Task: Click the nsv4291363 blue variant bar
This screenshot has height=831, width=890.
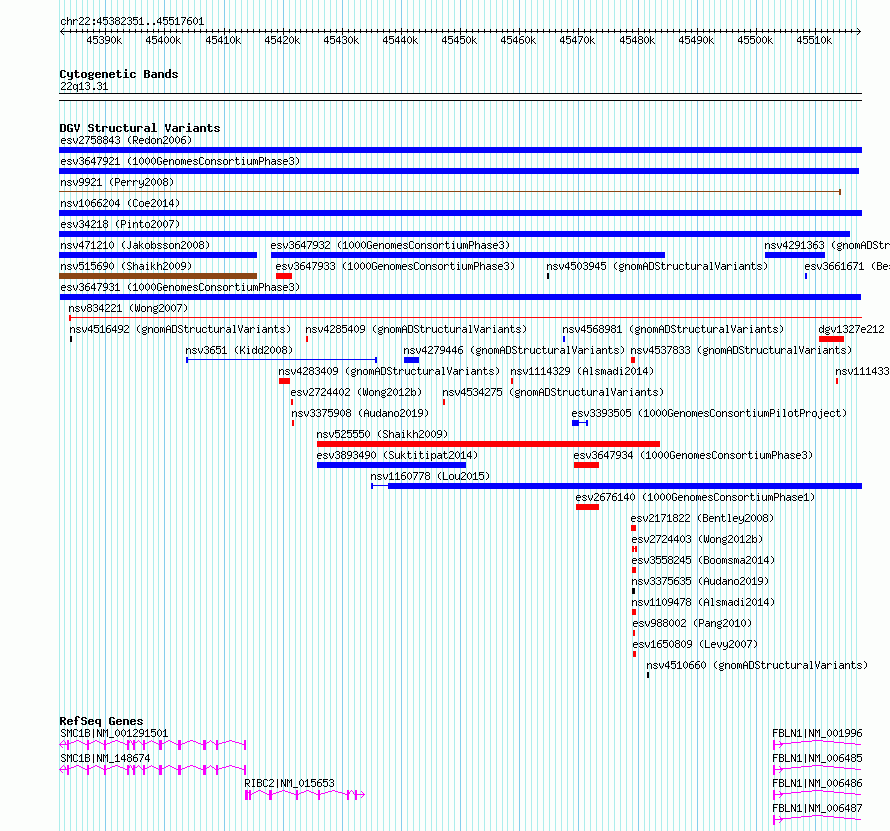Action: tap(795, 255)
